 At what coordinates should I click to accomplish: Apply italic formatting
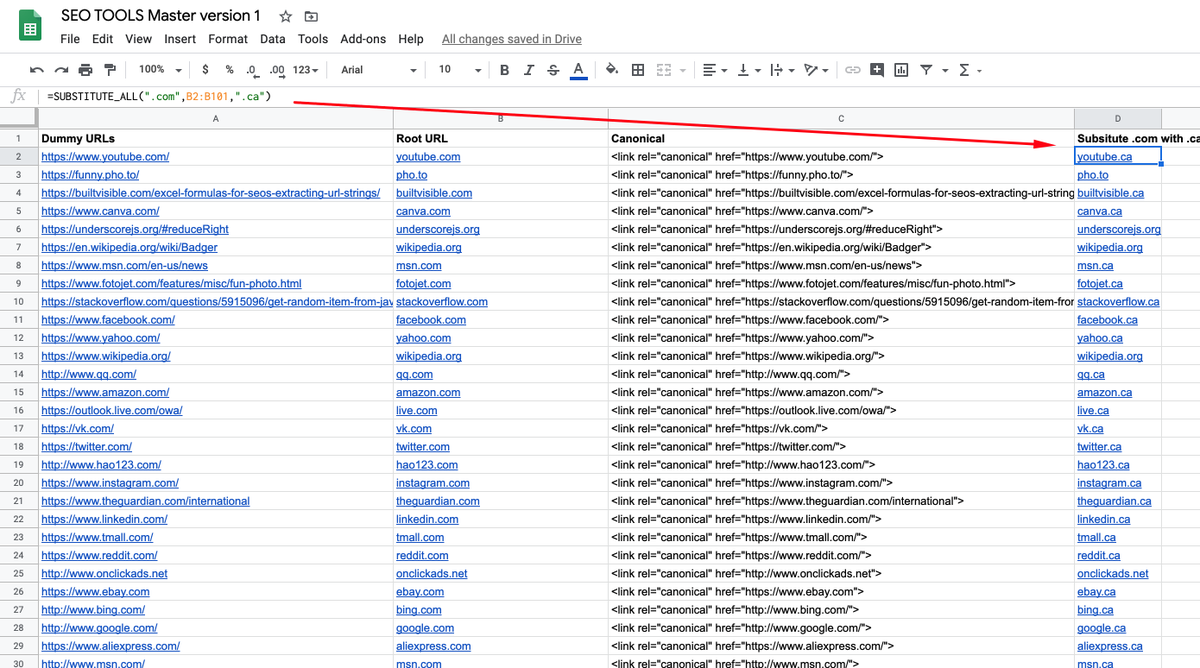pos(529,70)
